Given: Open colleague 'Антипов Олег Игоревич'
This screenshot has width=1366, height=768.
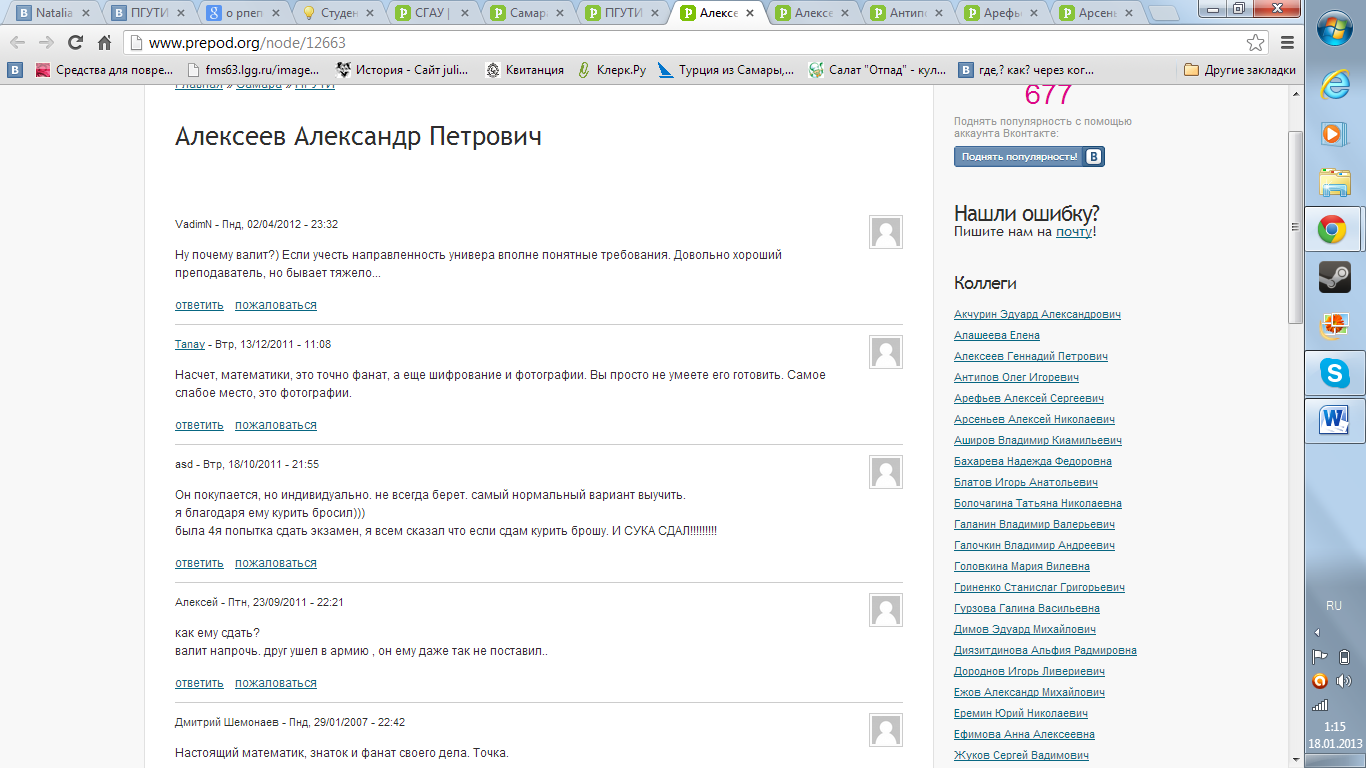Looking at the screenshot, I should tap(1016, 377).
